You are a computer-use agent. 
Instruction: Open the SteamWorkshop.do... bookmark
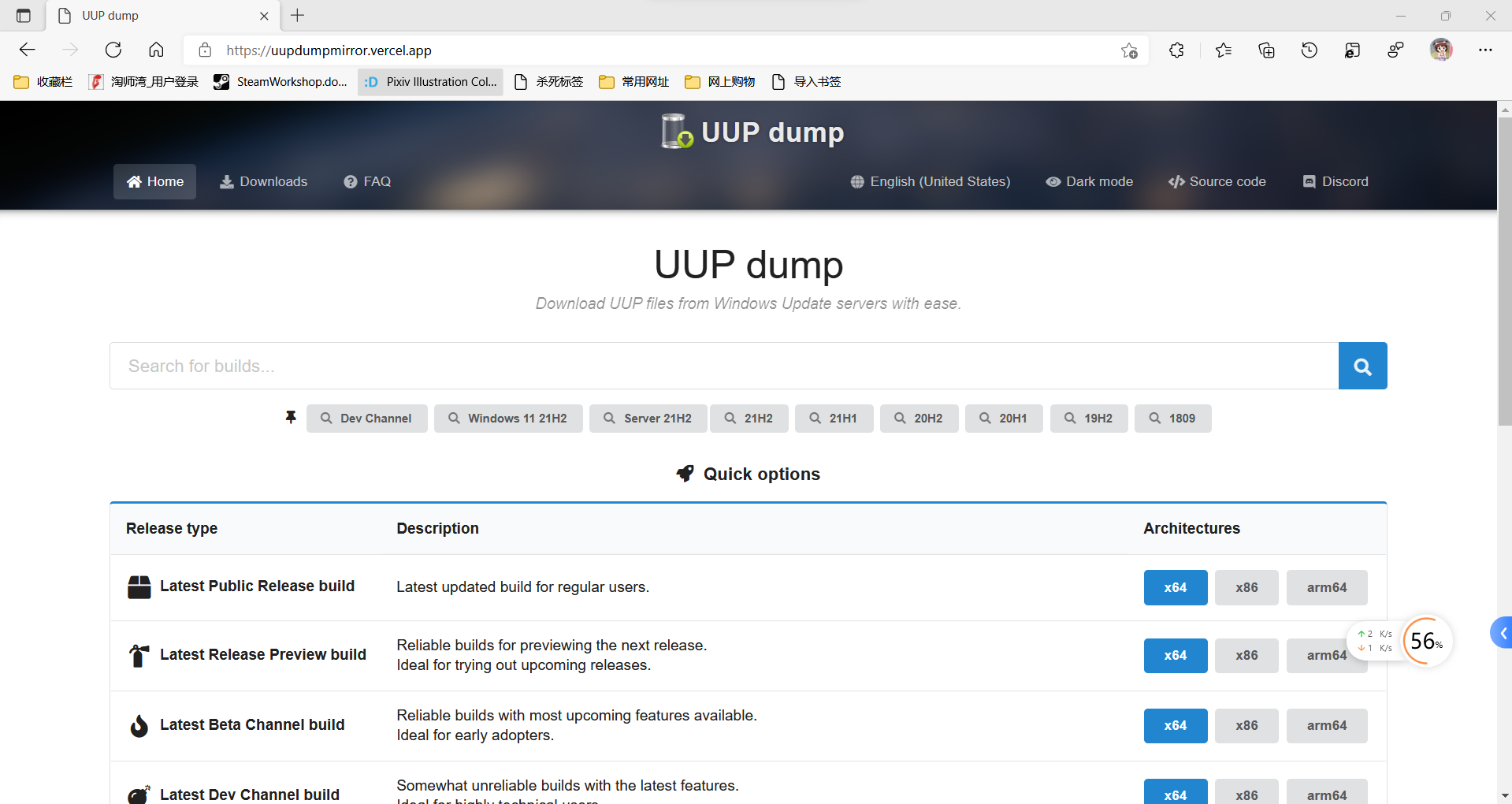(x=280, y=81)
